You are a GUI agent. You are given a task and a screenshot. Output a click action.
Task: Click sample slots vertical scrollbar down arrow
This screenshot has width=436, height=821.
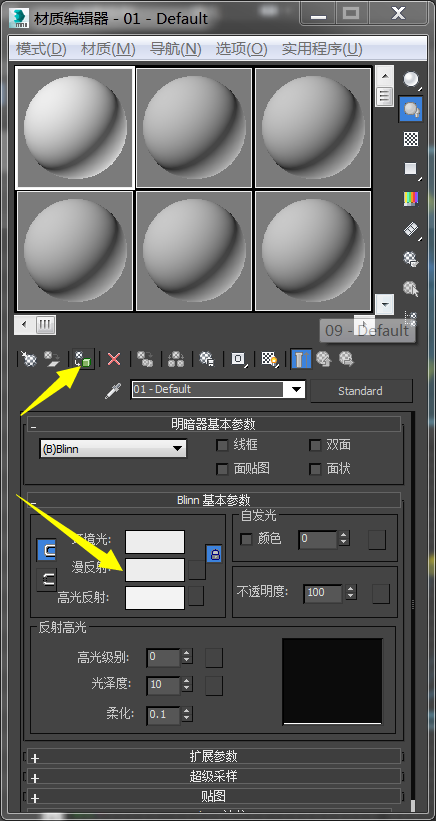tap(385, 304)
